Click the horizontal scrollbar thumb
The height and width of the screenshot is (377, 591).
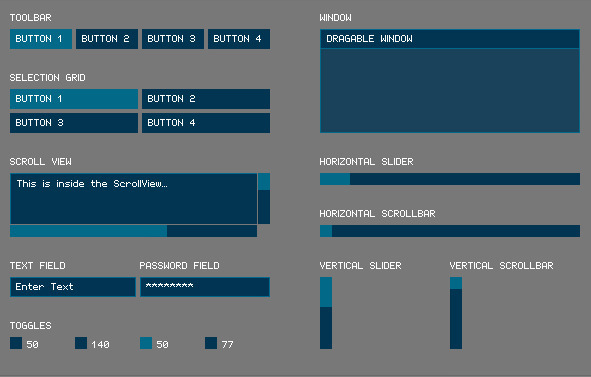coord(326,231)
